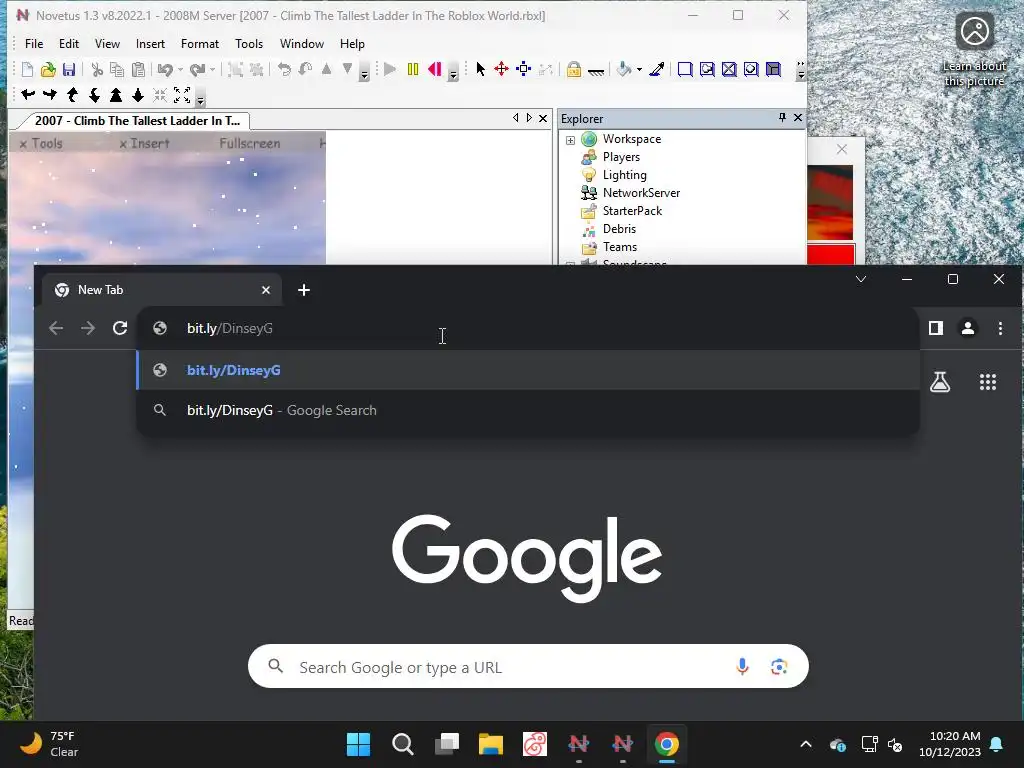Viewport: 1024px width, 768px height.
Task: Open Chrome side panel icon
Action: pyautogui.click(x=935, y=328)
